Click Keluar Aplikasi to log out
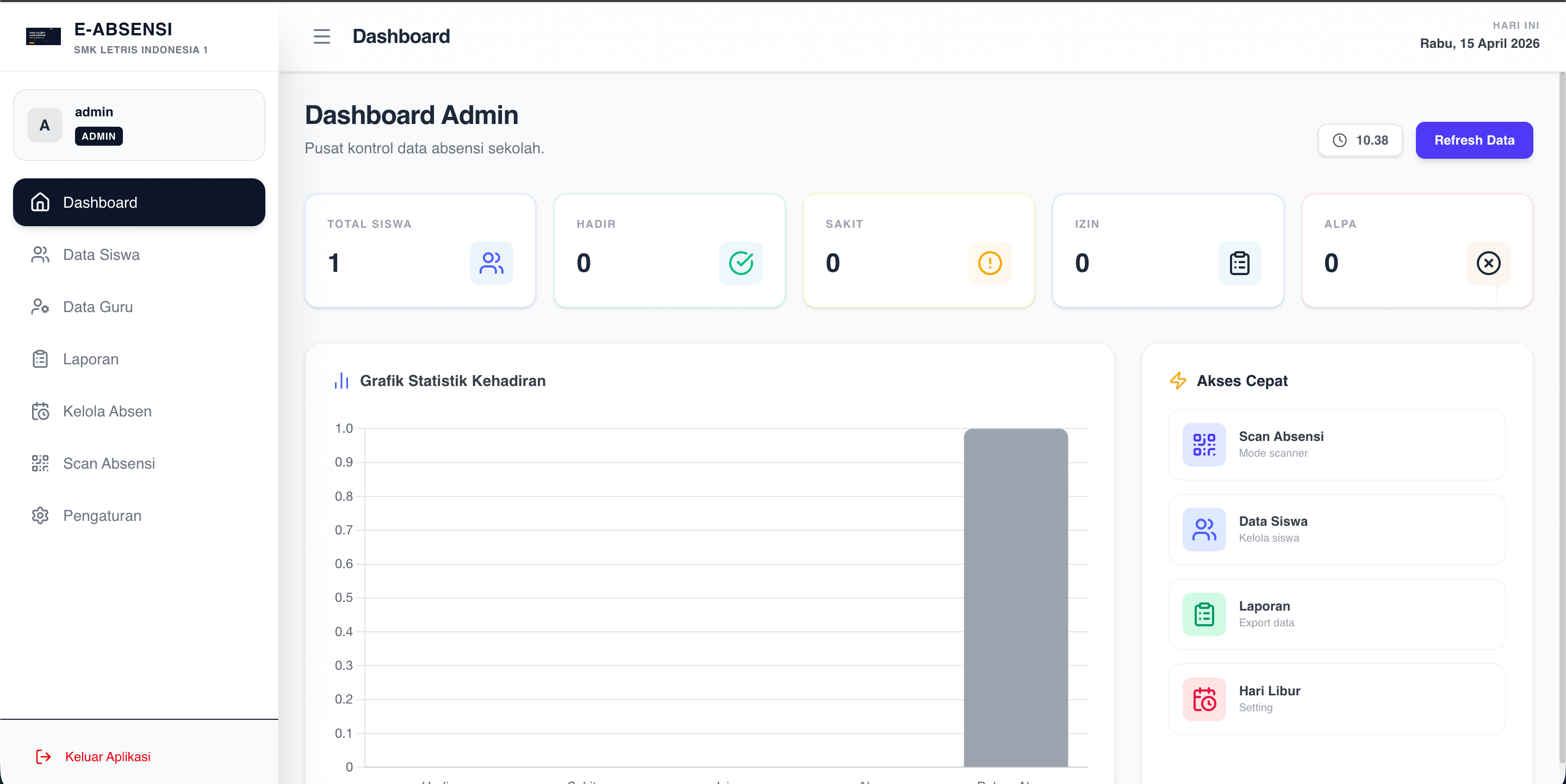The image size is (1566, 784). tap(108, 757)
